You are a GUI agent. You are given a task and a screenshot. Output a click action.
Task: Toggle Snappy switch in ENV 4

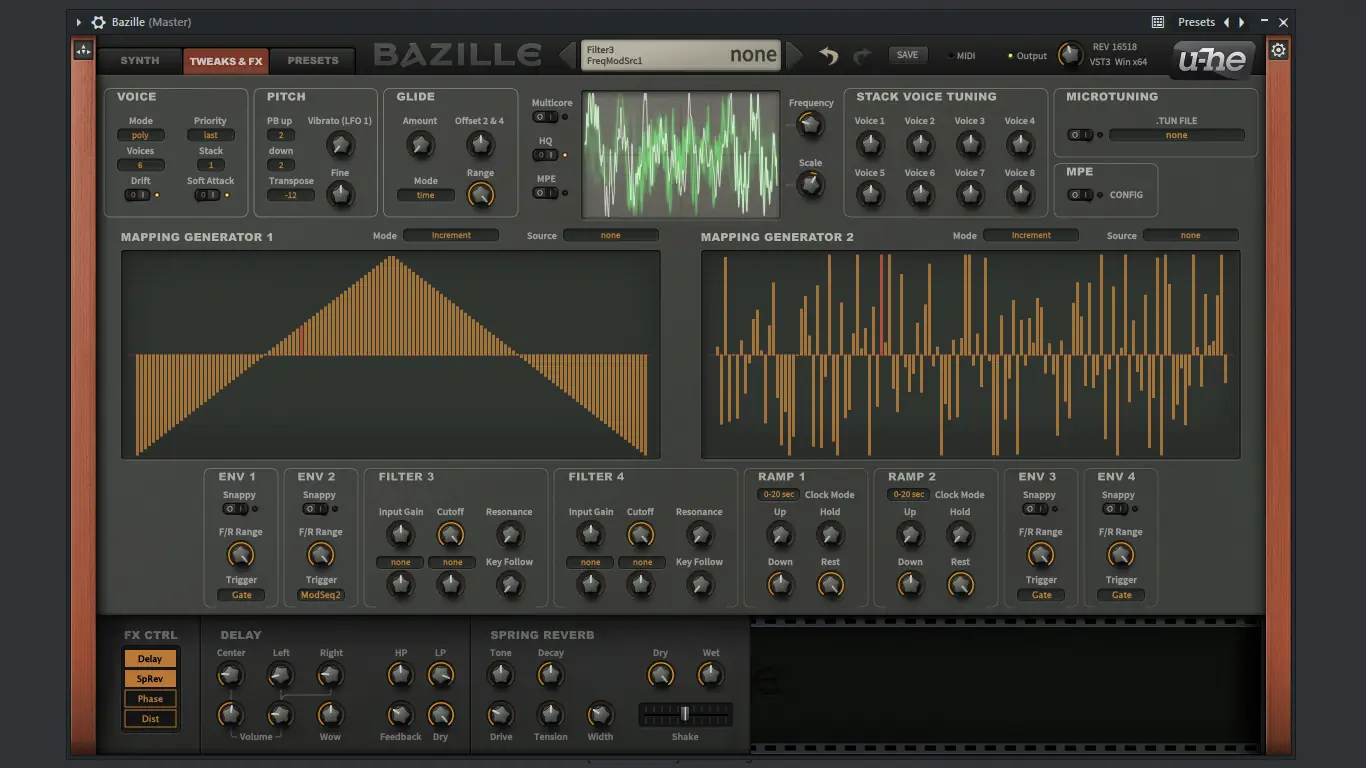1115,509
